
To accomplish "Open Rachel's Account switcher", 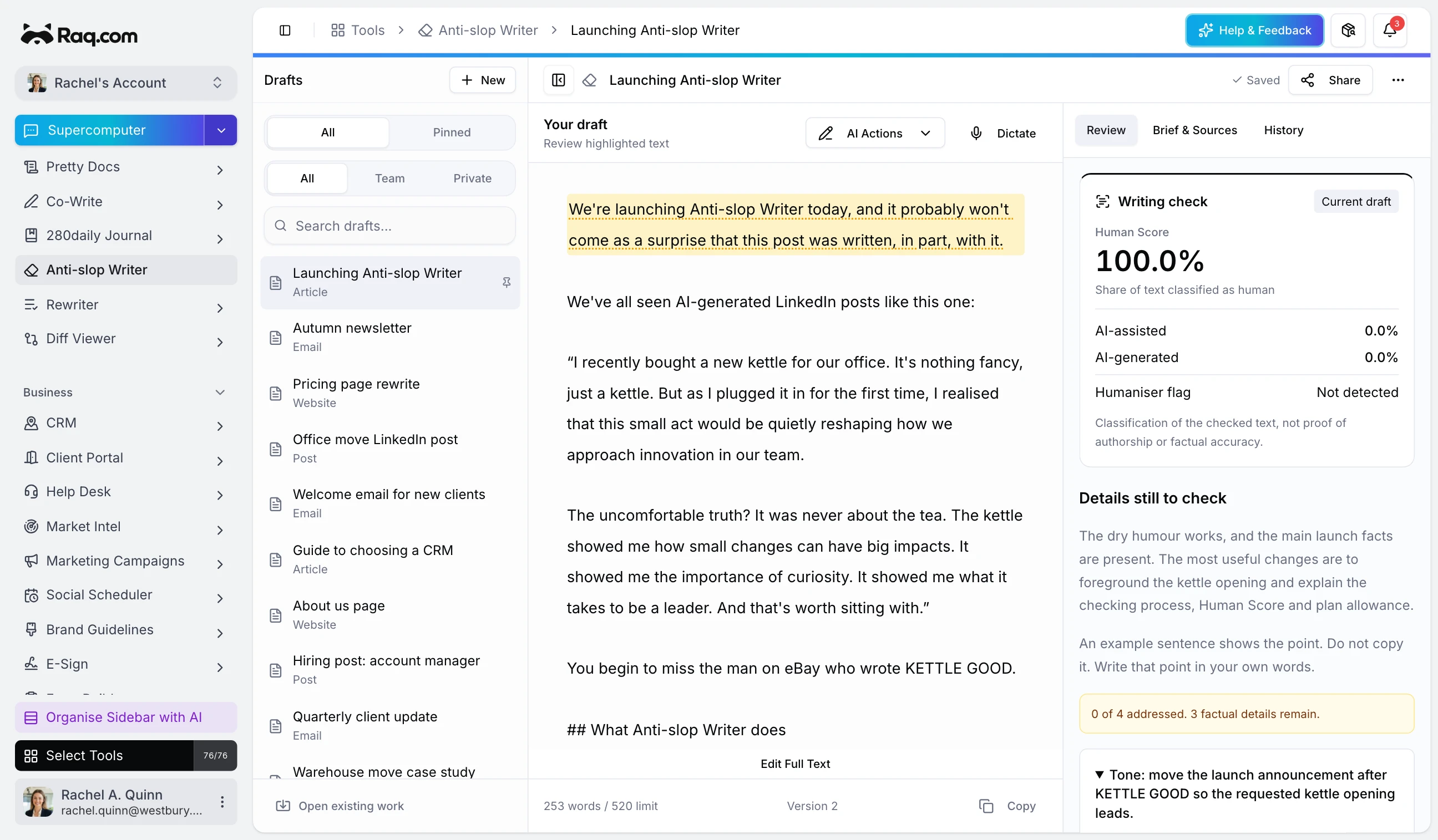I will (x=125, y=83).
